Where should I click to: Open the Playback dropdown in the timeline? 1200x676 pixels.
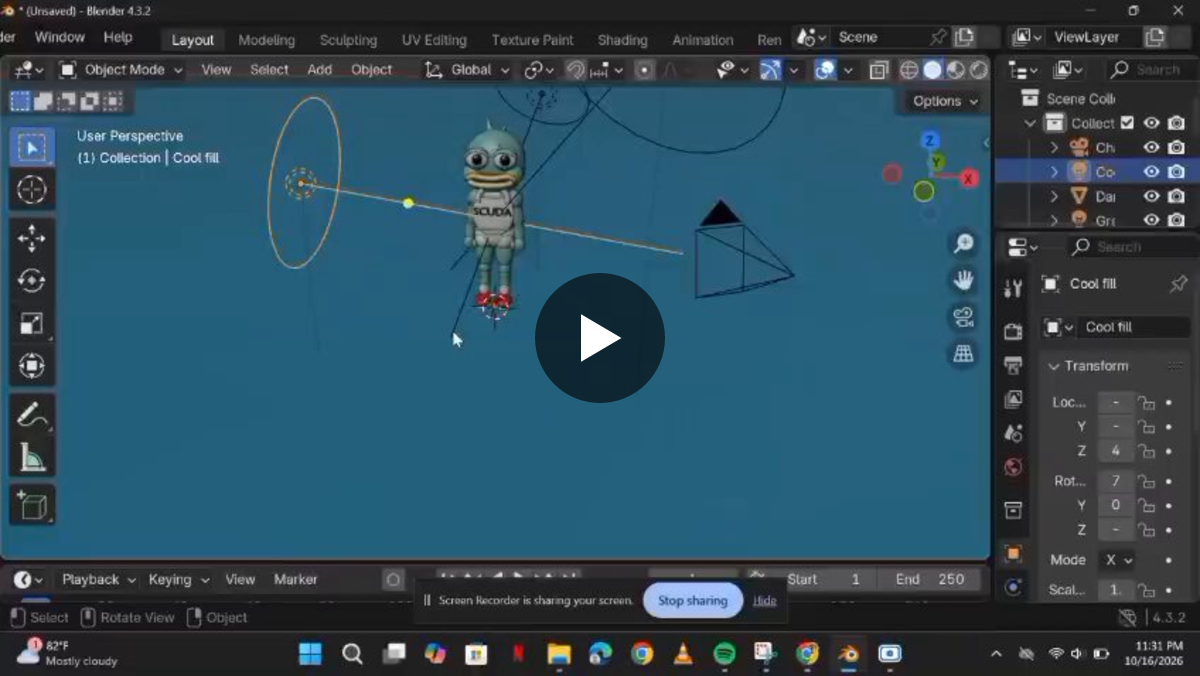98,579
